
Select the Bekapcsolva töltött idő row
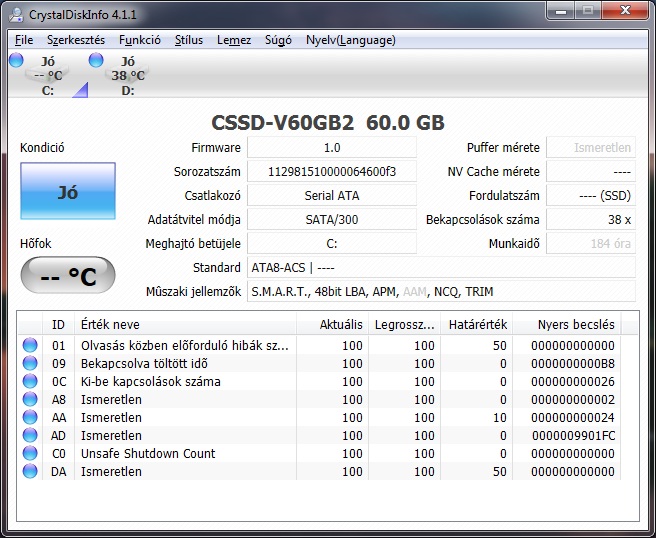coord(319,363)
